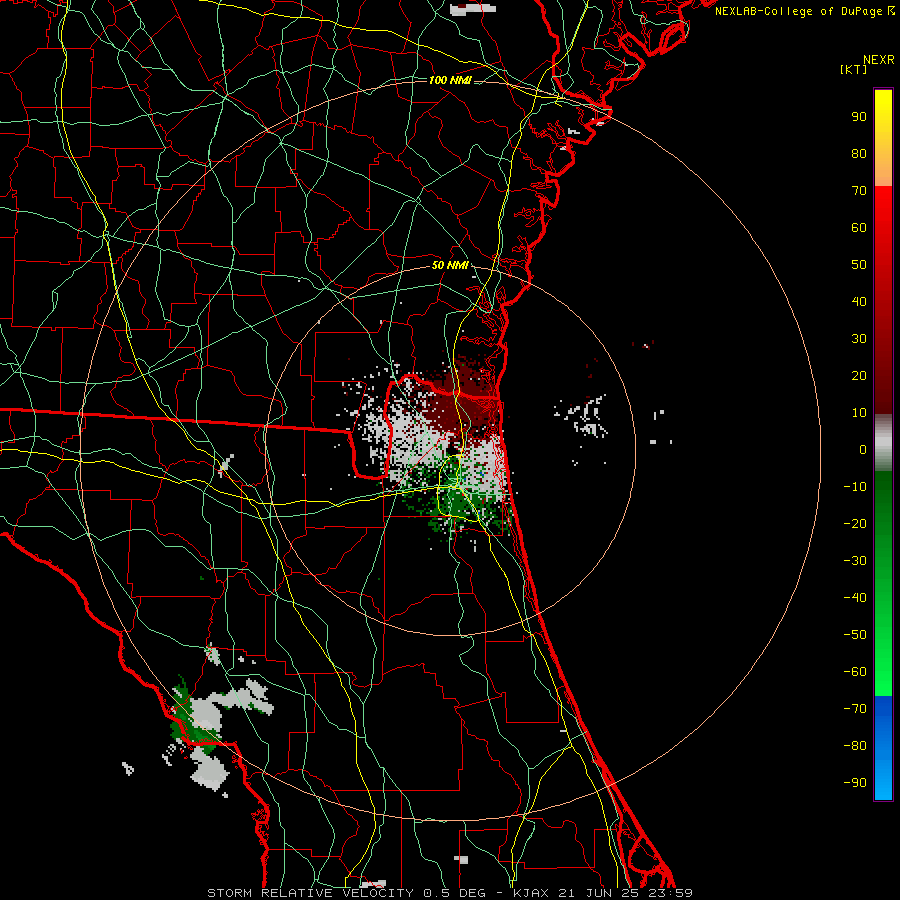The height and width of the screenshot is (900, 900).
Task: Click the -30 value on the velocity scale
Action: click(855, 561)
